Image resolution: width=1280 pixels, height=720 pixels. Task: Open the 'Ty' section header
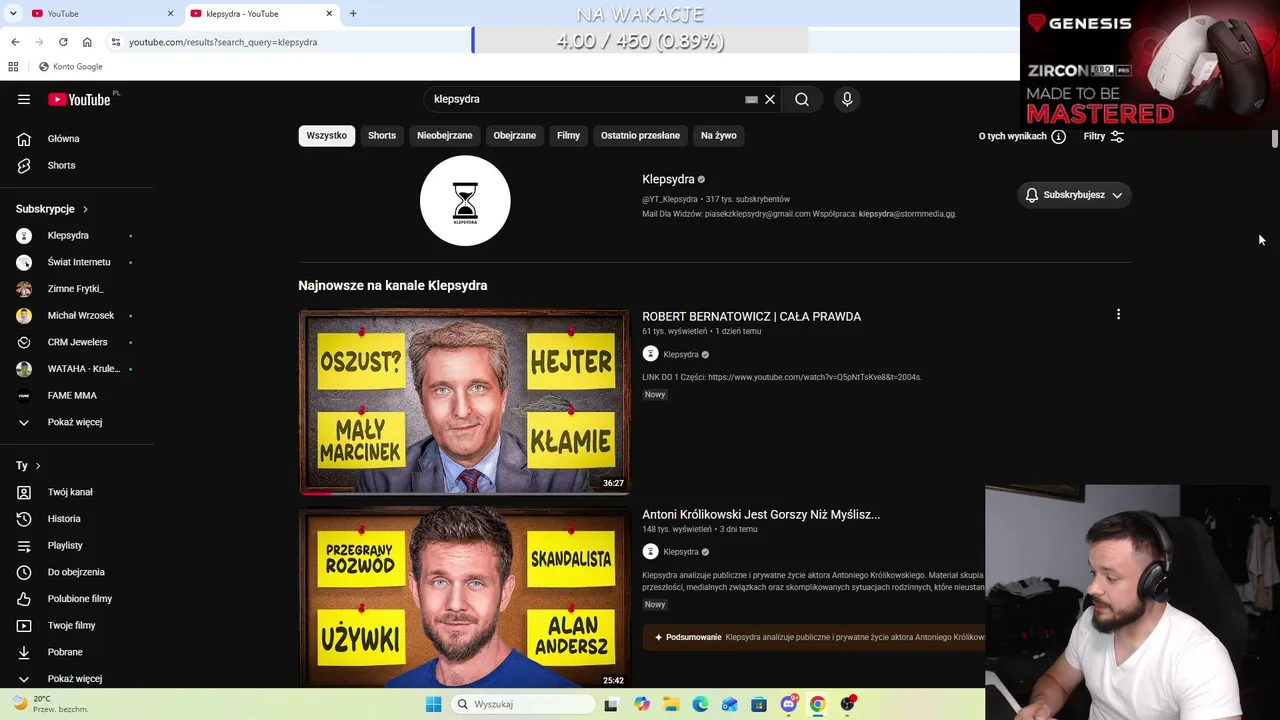[x=28, y=466]
